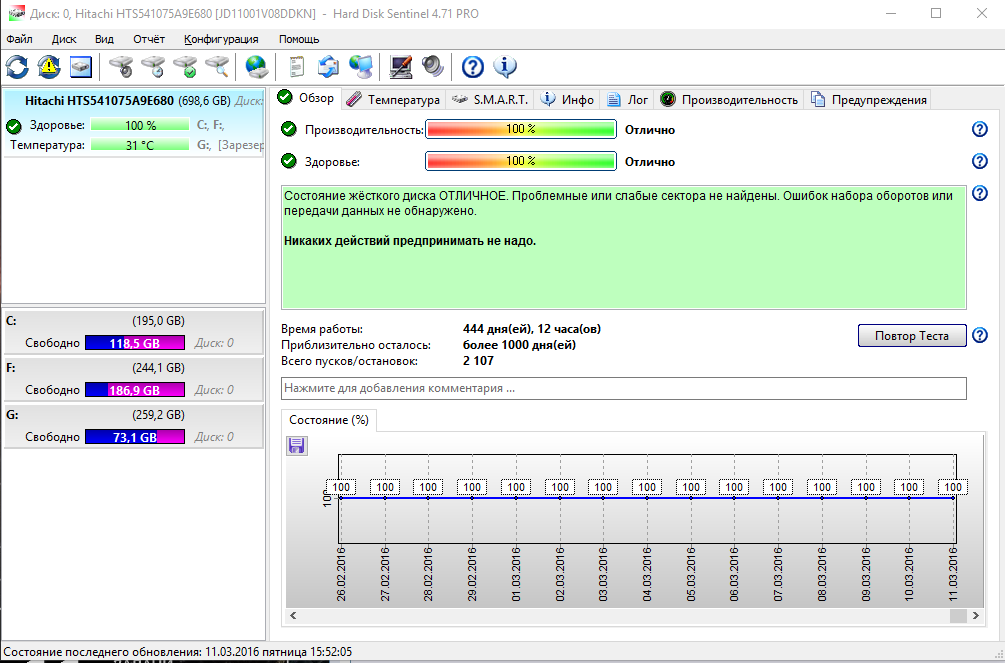Click the send email report toolbar icon
This screenshot has width=1005, height=663.
pos(329,66)
